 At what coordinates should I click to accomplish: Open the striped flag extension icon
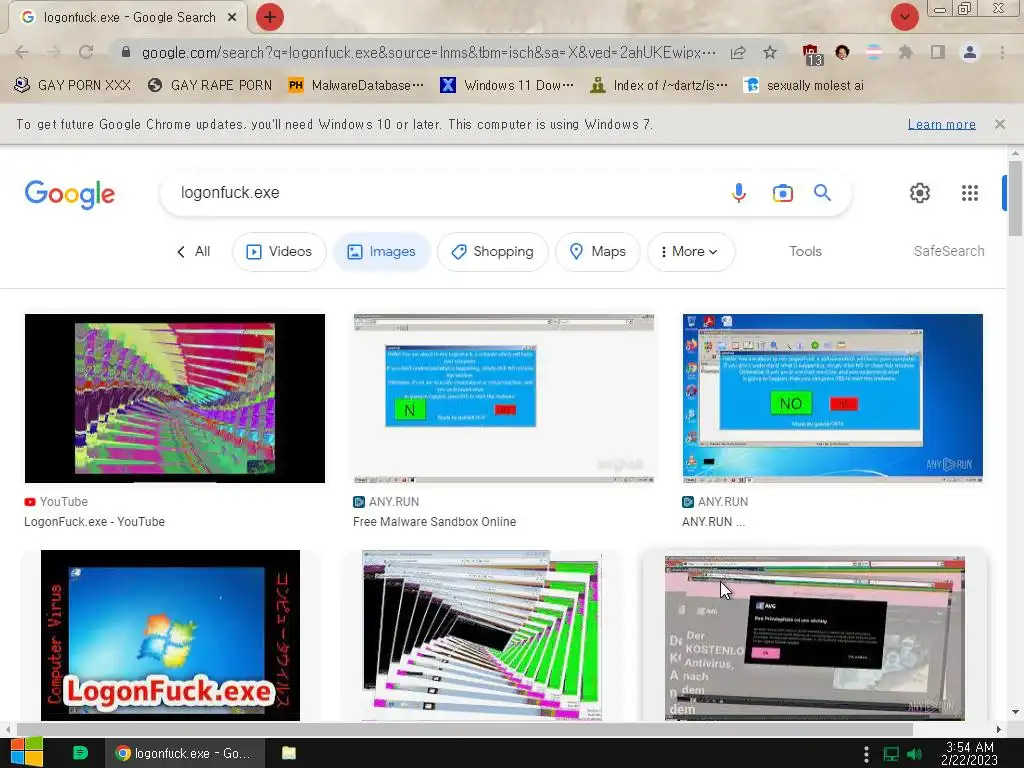pyautogui.click(x=874, y=52)
